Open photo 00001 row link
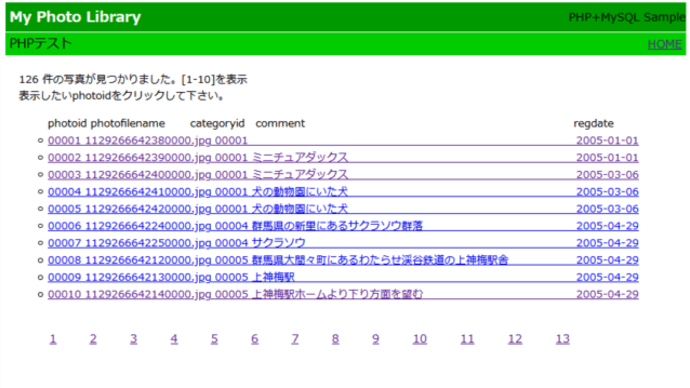 (343, 140)
